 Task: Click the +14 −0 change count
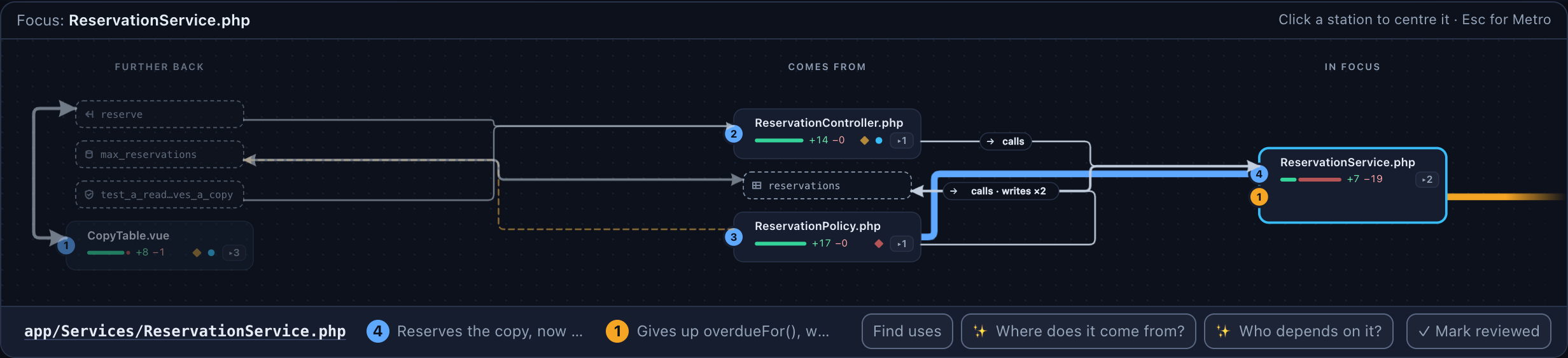[827, 141]
